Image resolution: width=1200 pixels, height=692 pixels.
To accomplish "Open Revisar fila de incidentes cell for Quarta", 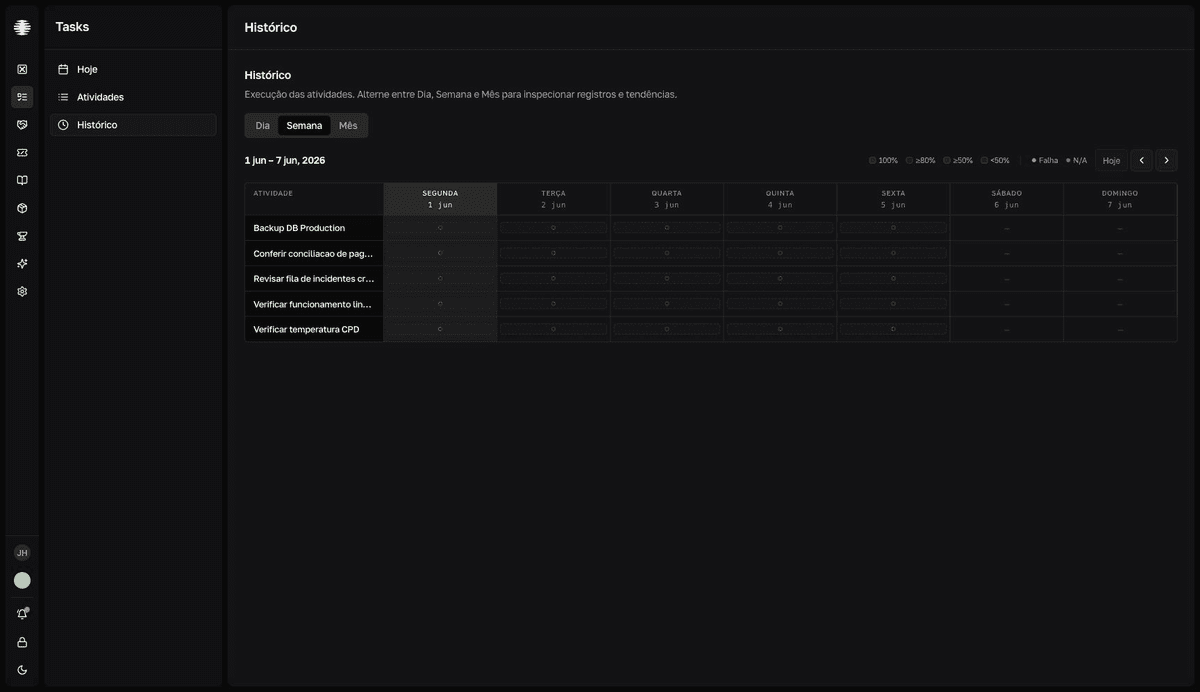I will tap(667, 279).
